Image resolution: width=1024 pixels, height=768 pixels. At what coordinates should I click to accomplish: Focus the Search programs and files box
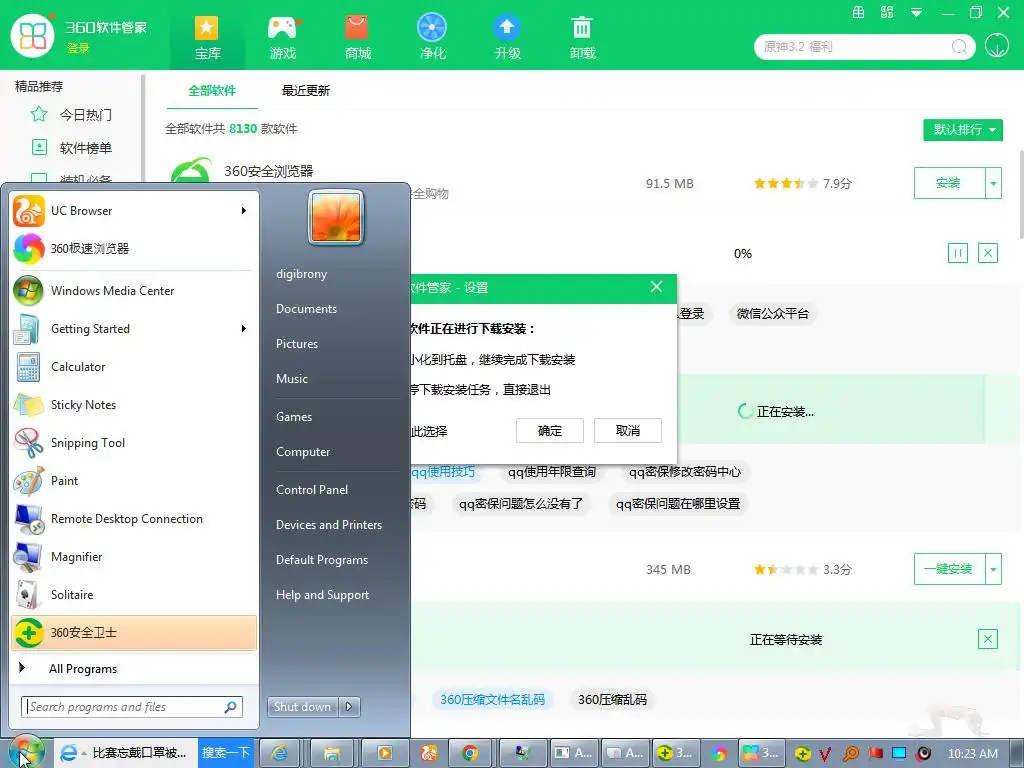[x=132, y=707]
